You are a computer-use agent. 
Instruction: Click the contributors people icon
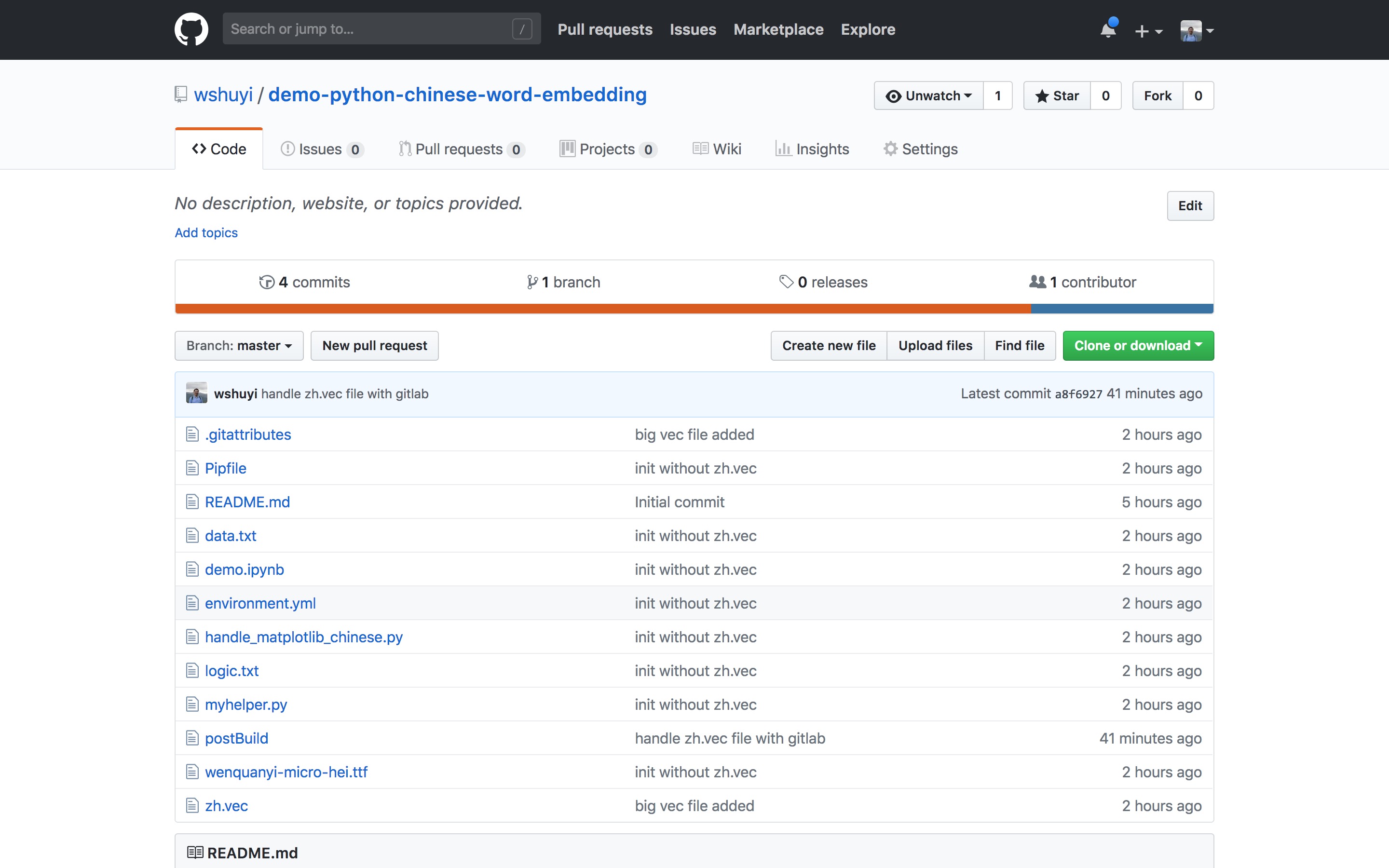tap(1037, 282)
